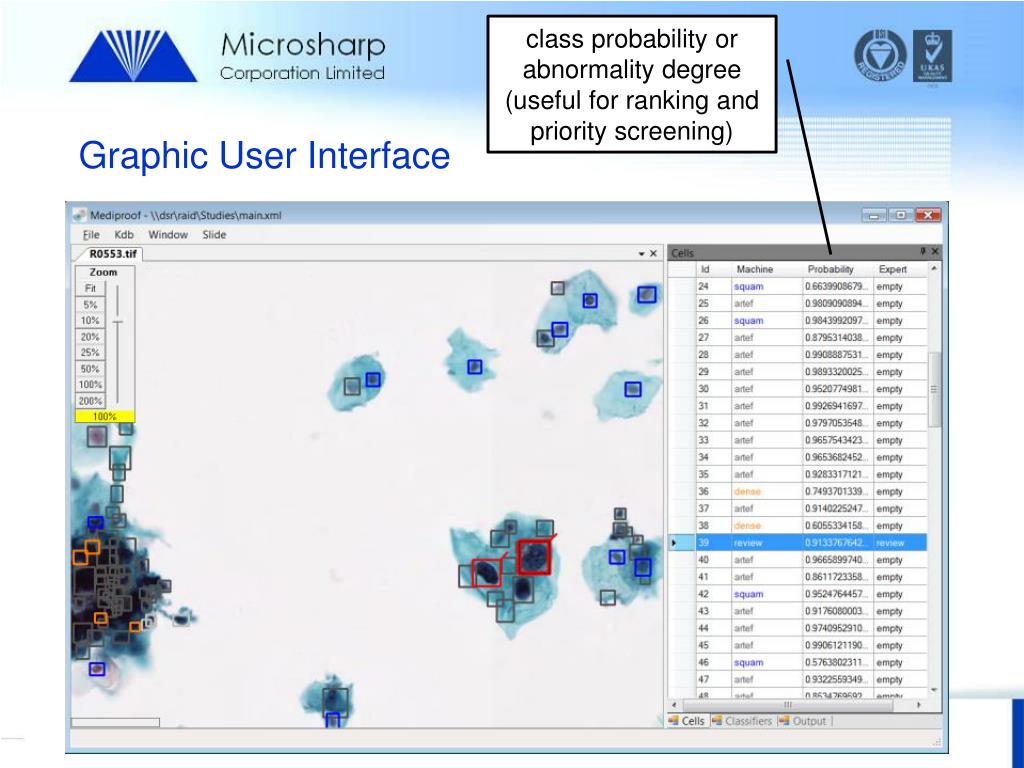Set zoom to 50%

point(90,368)
